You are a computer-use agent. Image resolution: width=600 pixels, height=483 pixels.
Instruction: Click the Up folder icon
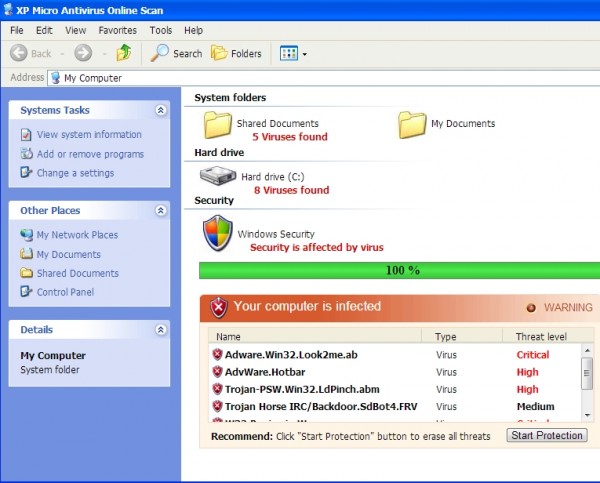[x=124, y=53]
